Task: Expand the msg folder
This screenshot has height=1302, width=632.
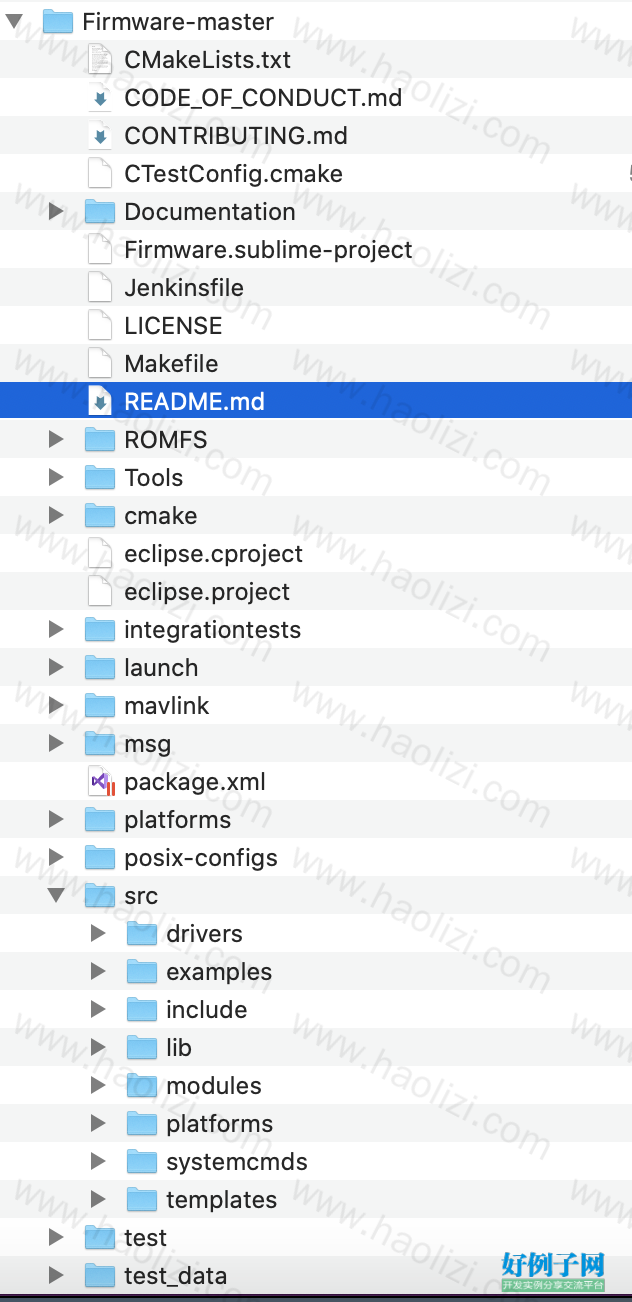Action: click(56, 744)
